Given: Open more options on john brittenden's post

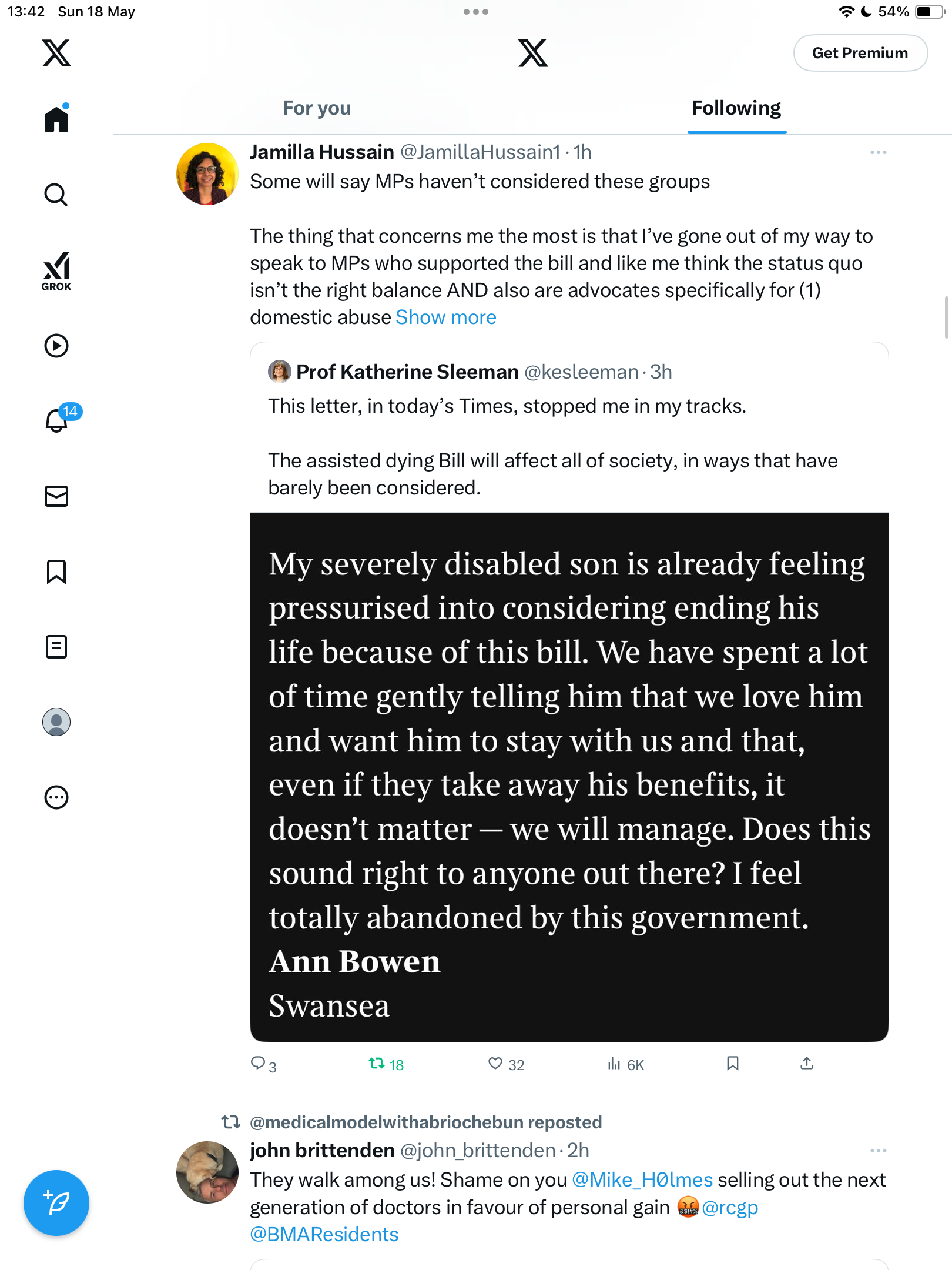Looking at the screenshot, I should coord(879,1151).
